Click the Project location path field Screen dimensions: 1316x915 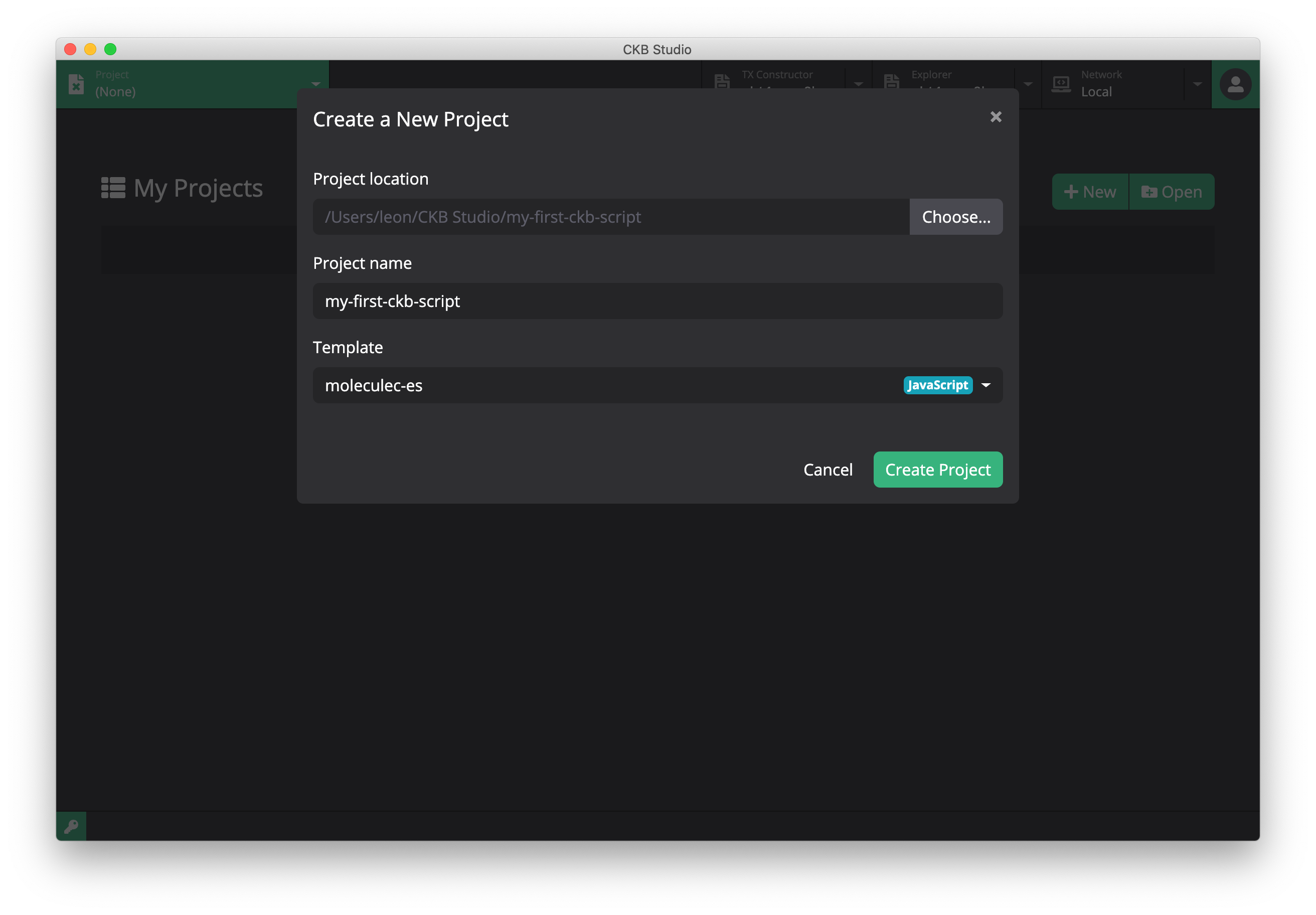(x=610, y=217)
